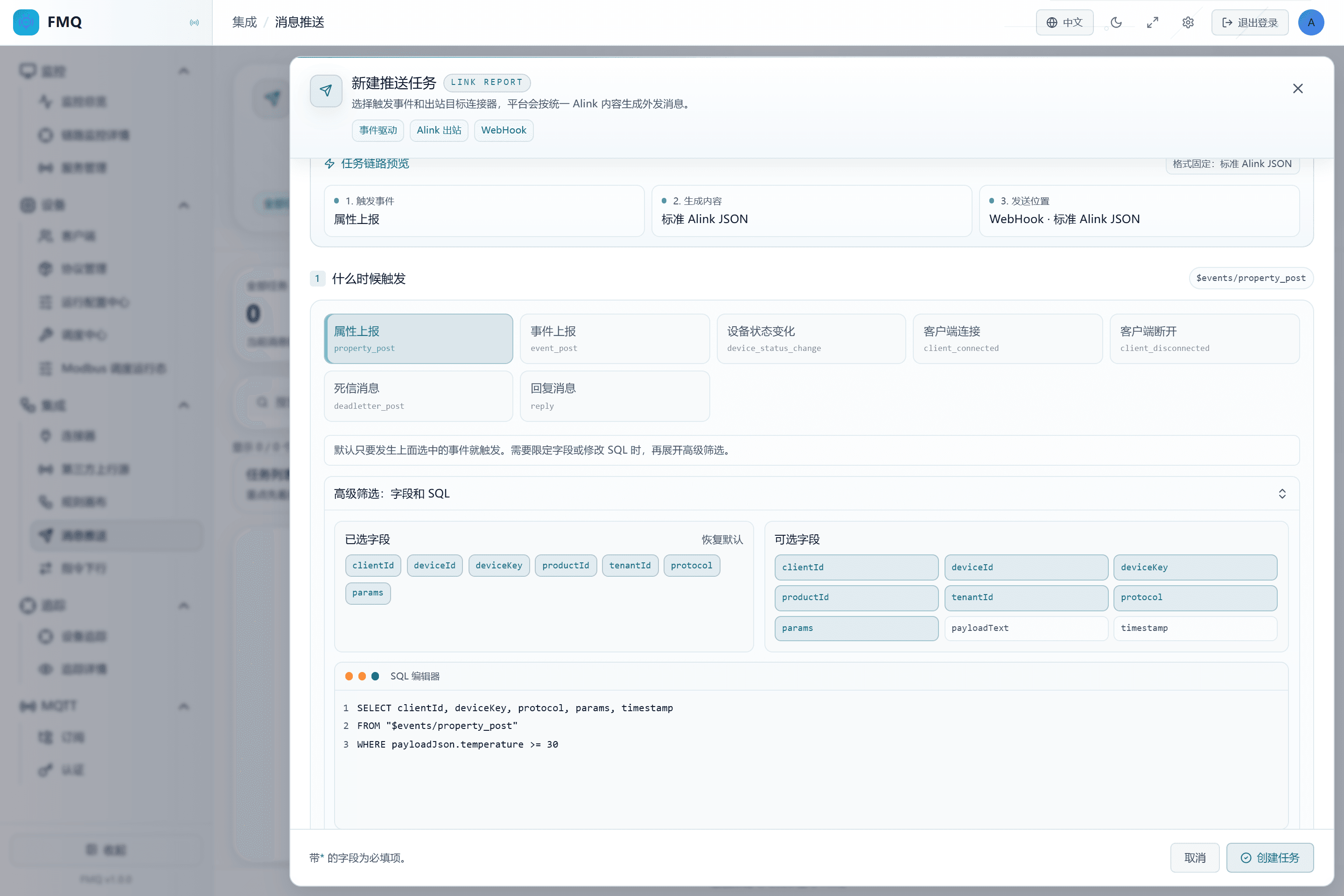Click the 2. 生成内容 preview card
This screenshot has height=896, width=1344.
pos(812,211)
